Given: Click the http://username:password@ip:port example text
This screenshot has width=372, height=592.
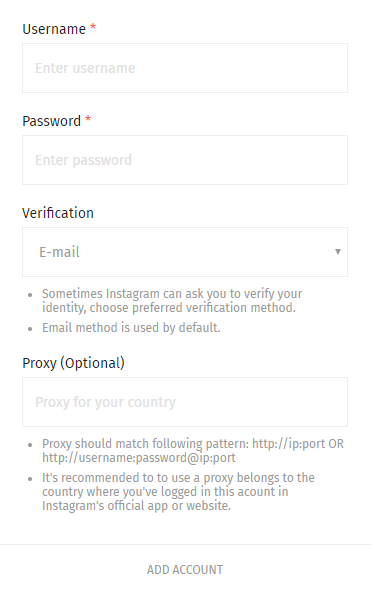Looking at the screenshot, I should tap(139, 458).
